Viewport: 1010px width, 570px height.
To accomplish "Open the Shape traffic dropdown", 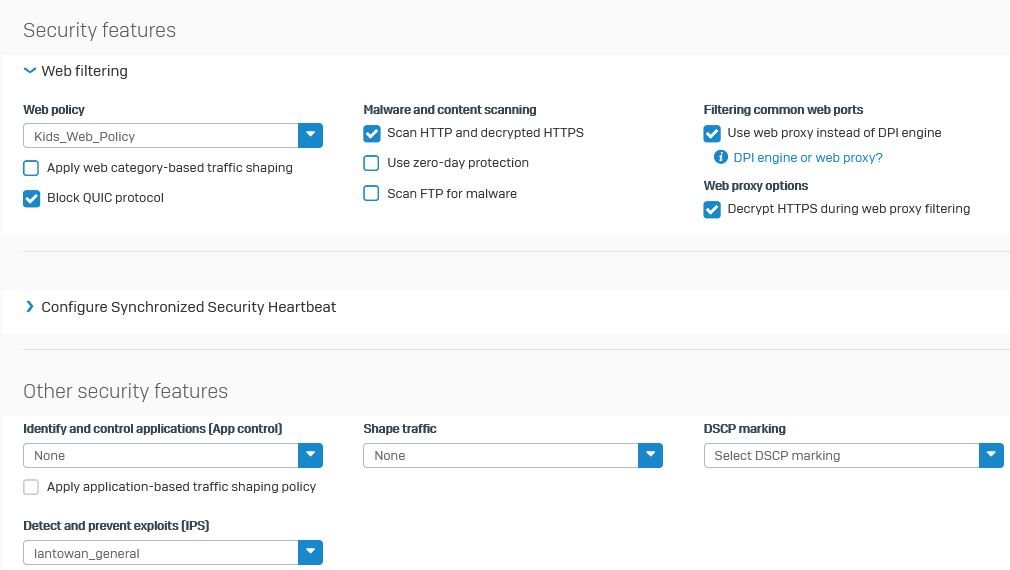I will [x=650, y=455].
